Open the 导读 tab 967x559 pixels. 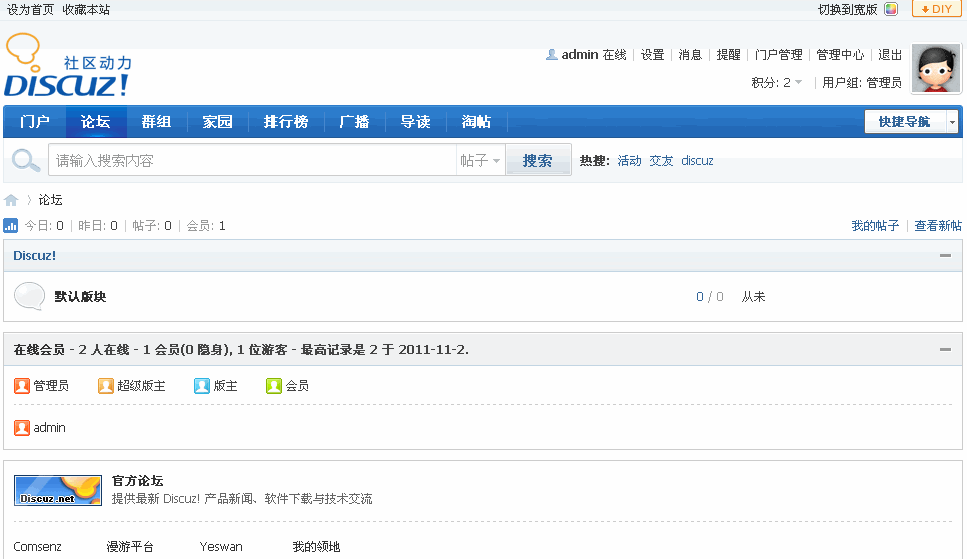click(x=416, y=122)
